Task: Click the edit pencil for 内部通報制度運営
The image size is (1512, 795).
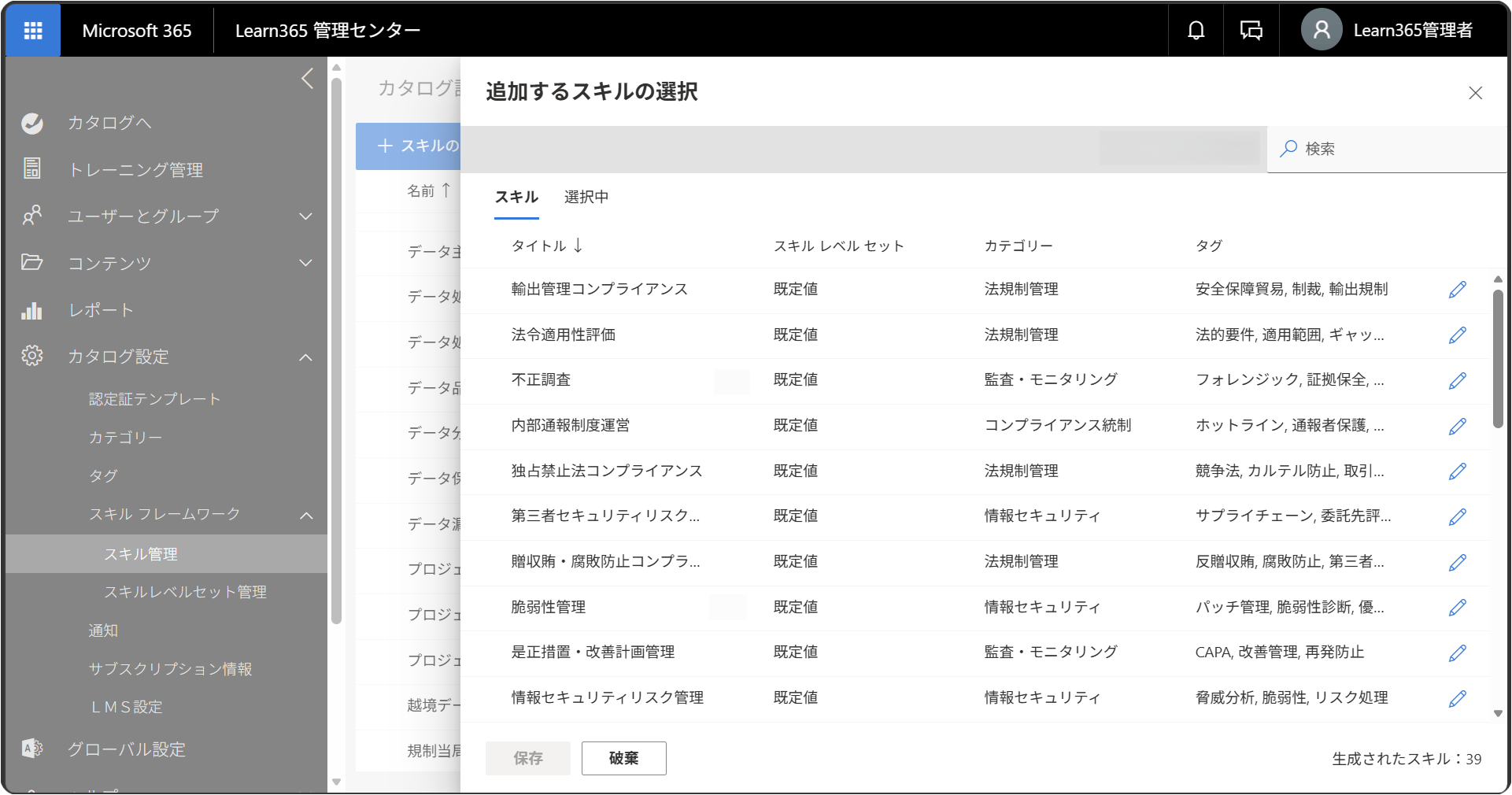Action: 1457,427
